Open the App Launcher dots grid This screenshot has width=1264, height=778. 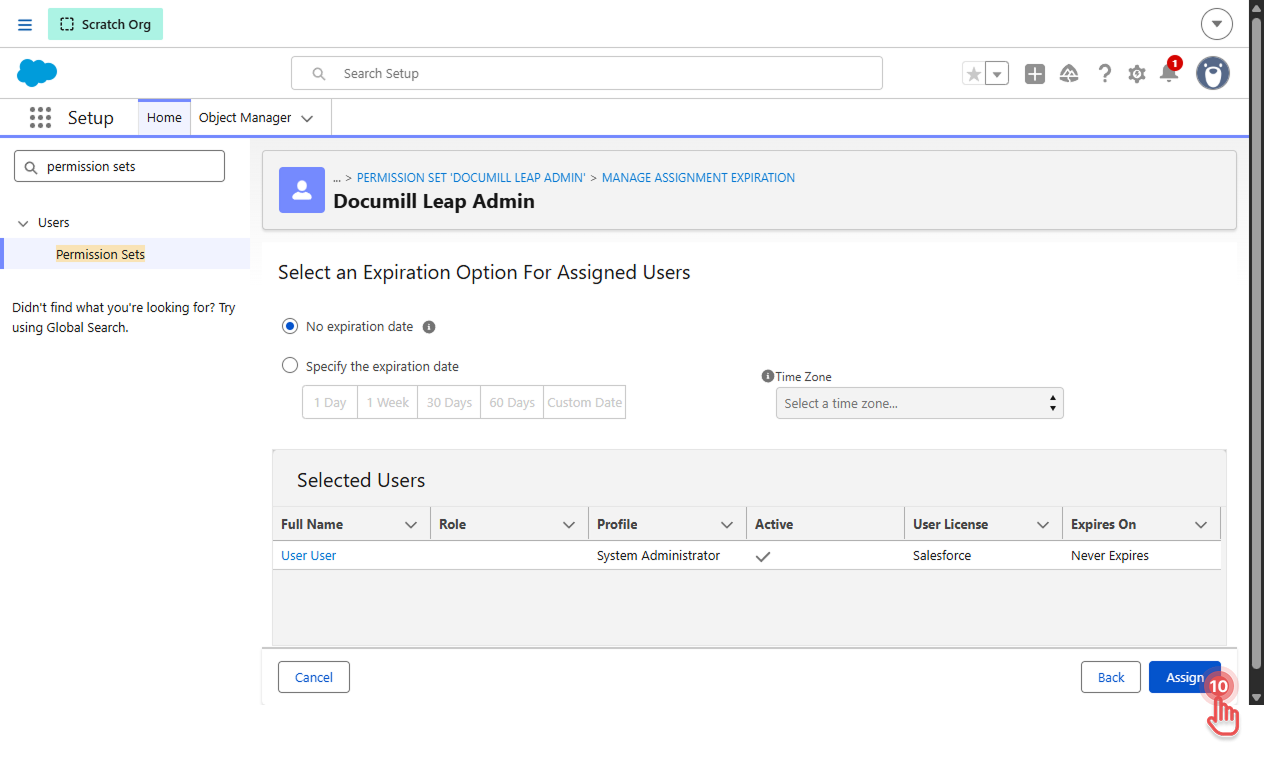pyautogui.click(x=40, y=118)
